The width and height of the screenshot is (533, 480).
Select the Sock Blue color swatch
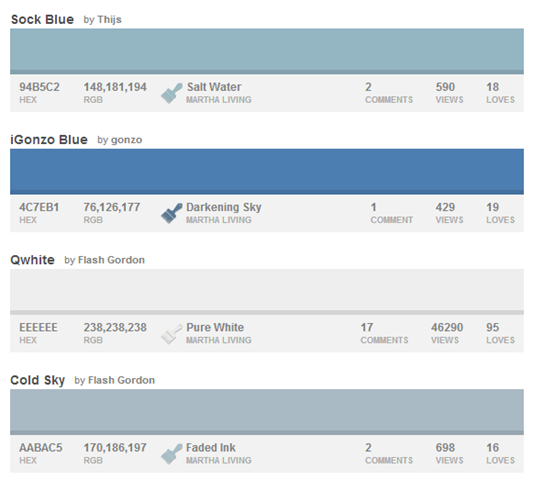[x=267, y=51]
